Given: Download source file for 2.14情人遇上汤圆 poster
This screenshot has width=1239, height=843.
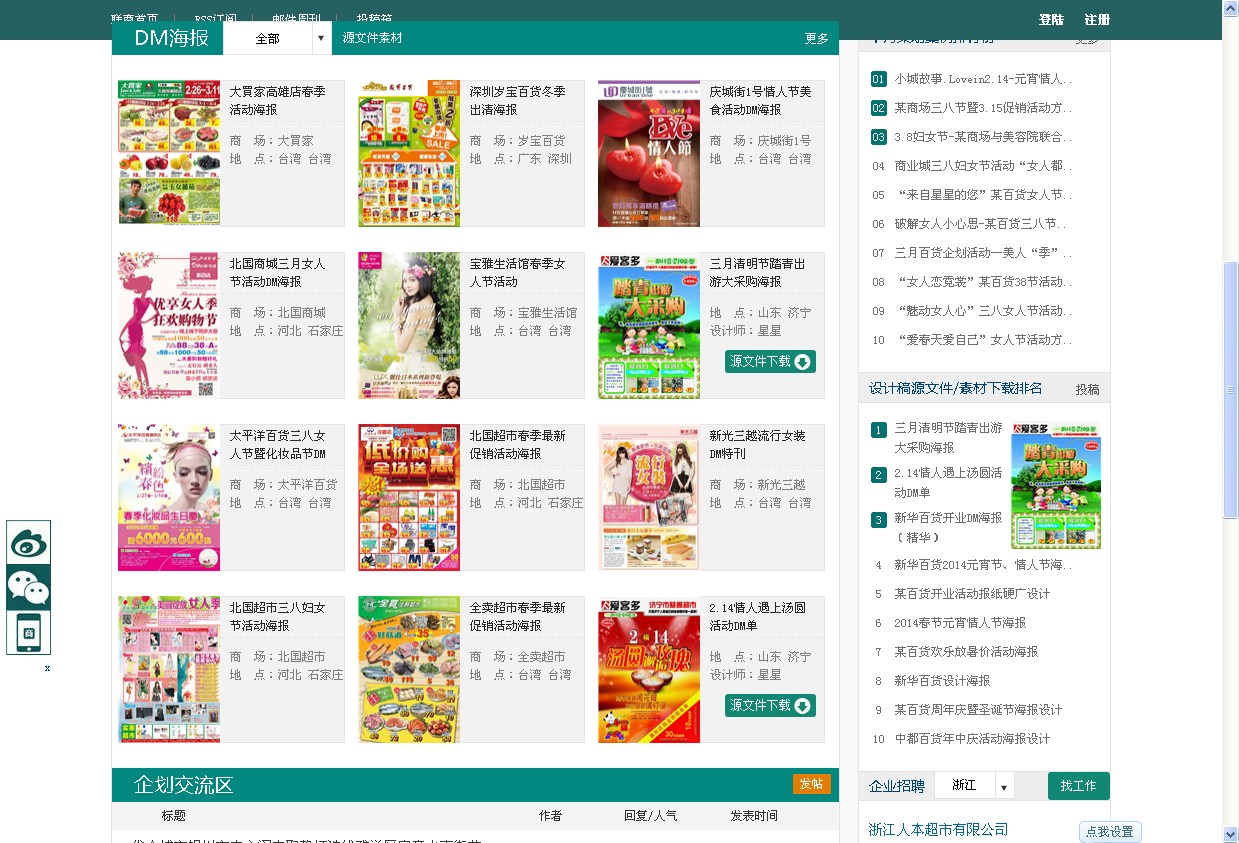Looking at the screenshot, I should [x=770, y=705].
